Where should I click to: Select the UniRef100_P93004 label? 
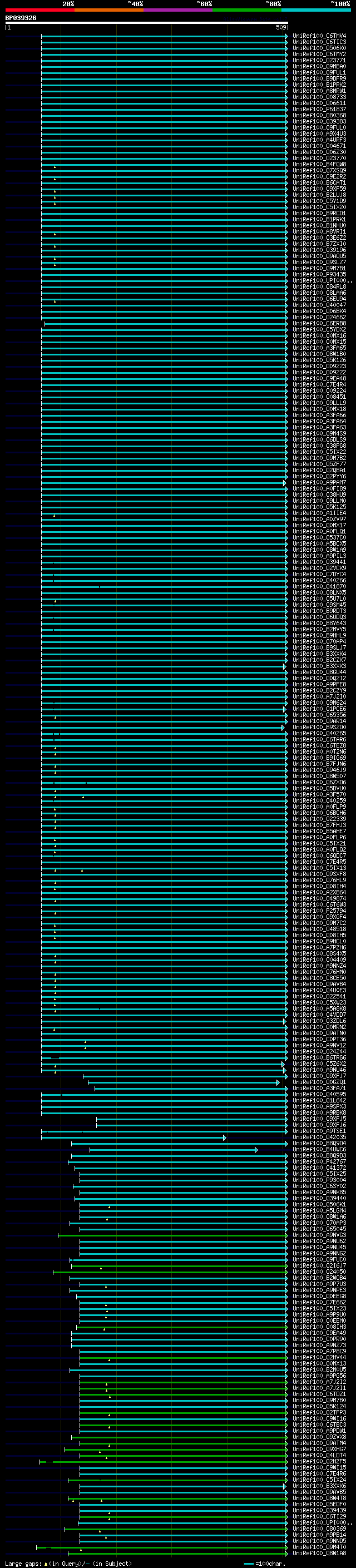319,1180
